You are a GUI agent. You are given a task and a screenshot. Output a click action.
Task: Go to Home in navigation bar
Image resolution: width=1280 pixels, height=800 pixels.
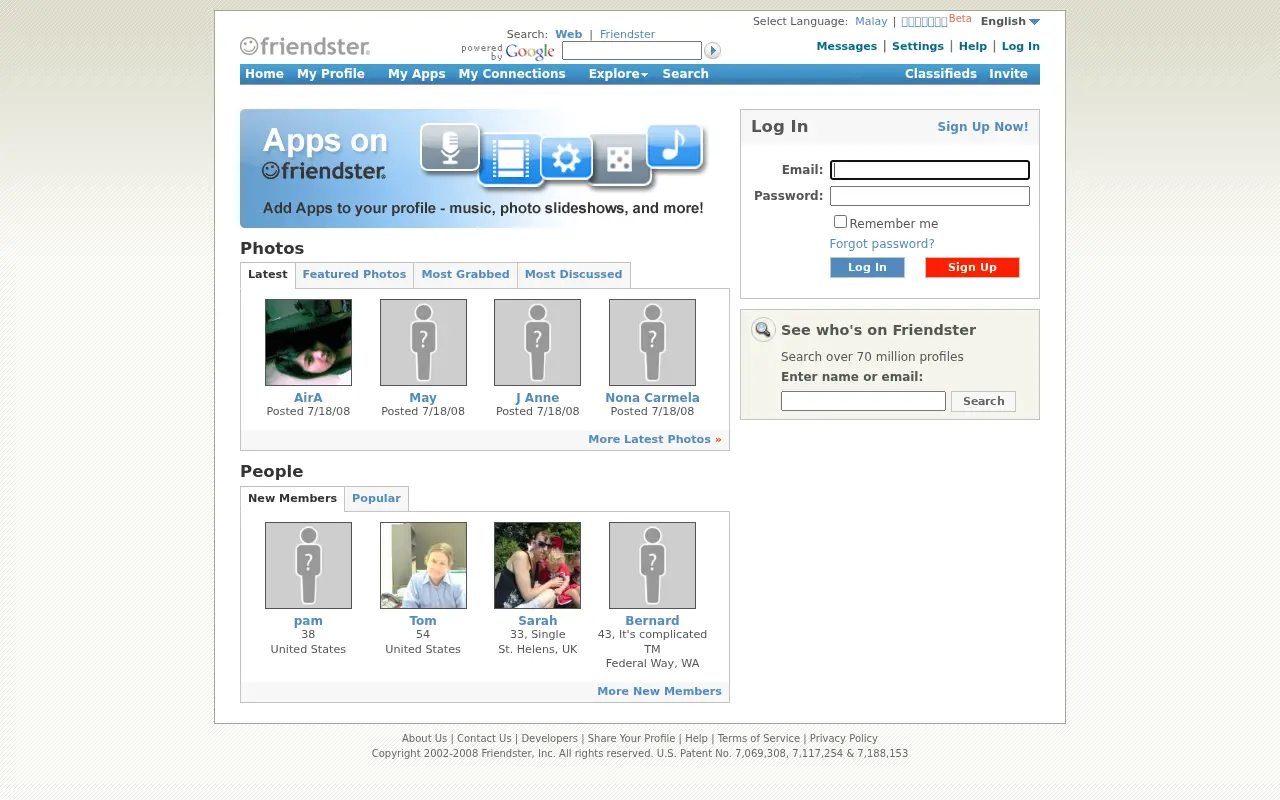[x=264, y=74]
